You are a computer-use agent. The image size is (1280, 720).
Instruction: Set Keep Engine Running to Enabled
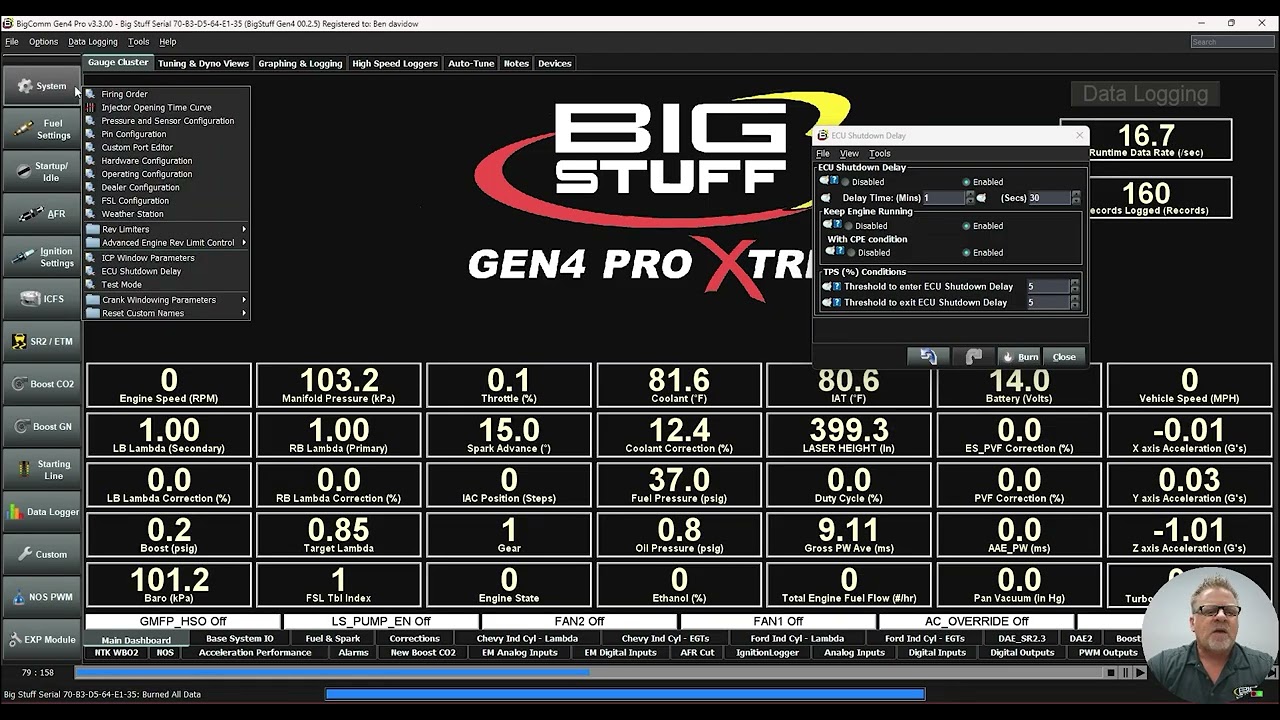click(983, 226)
